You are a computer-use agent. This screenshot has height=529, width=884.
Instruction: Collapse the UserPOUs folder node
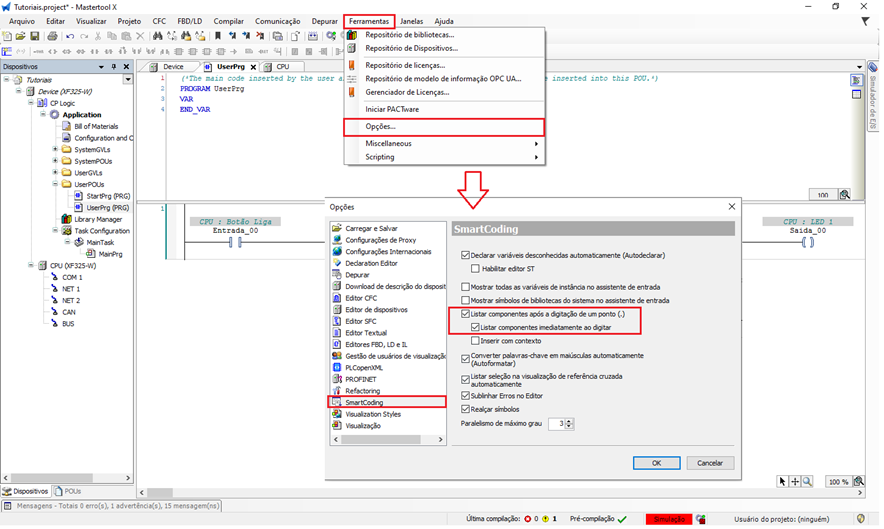[x=55, y=184]
